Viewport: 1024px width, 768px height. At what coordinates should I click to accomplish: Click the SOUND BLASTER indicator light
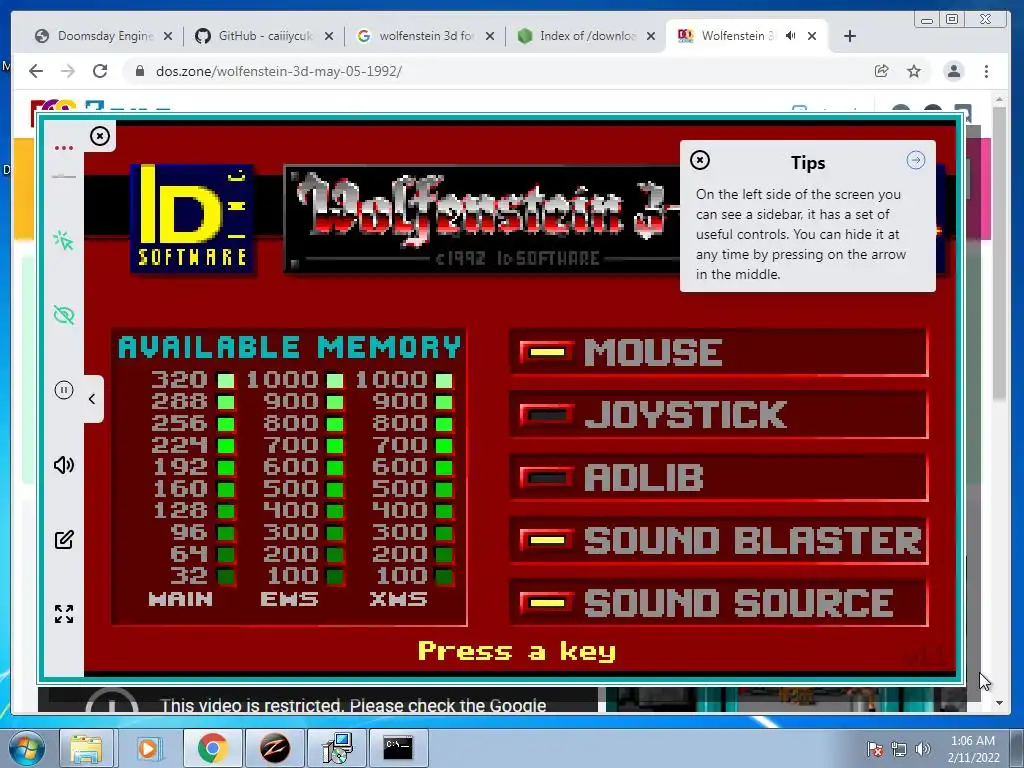pyautogui.click(x=547, y=540)
